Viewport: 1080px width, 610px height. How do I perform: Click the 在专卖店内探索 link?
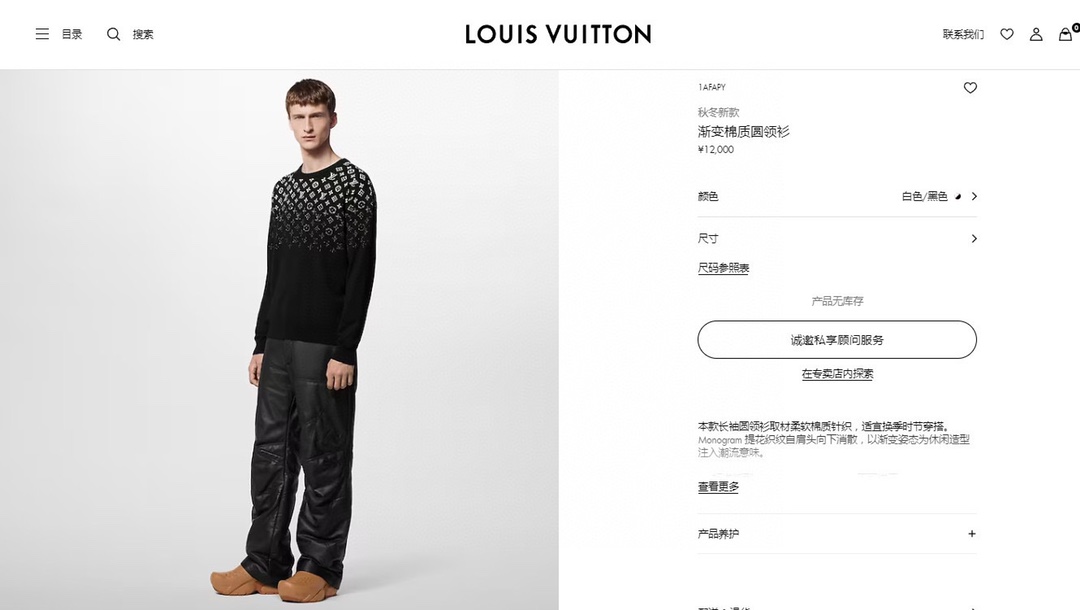[837, 374]
